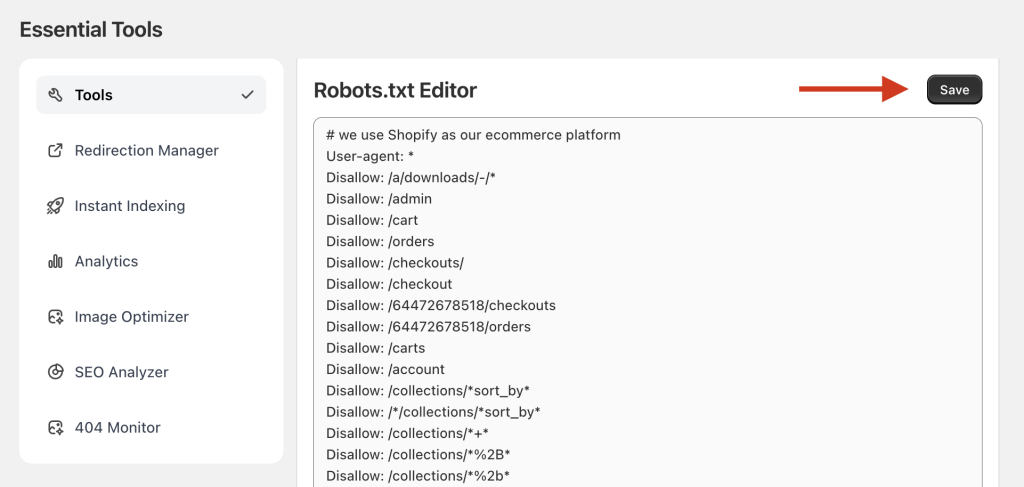Click the line 'Disallow: /collections/*+*'
Screen dimensions: 1024x487
coord(408,433)
